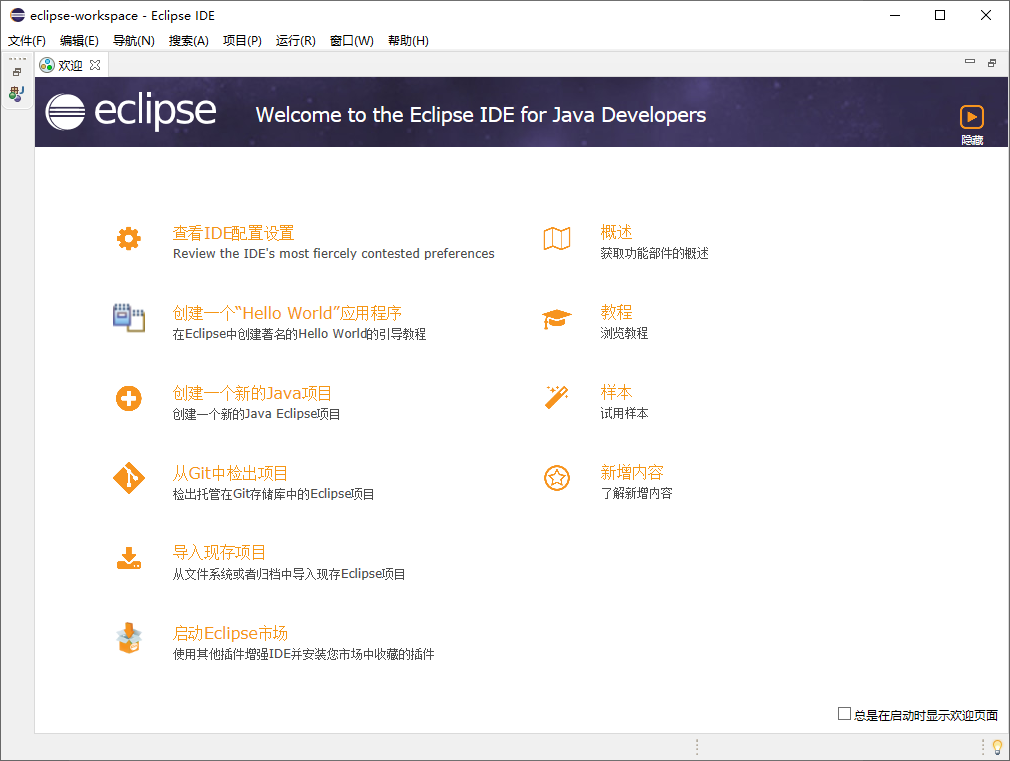Click the Overview map icon
The height and width of the screenshot is (761, 1010).
point(557,238)
